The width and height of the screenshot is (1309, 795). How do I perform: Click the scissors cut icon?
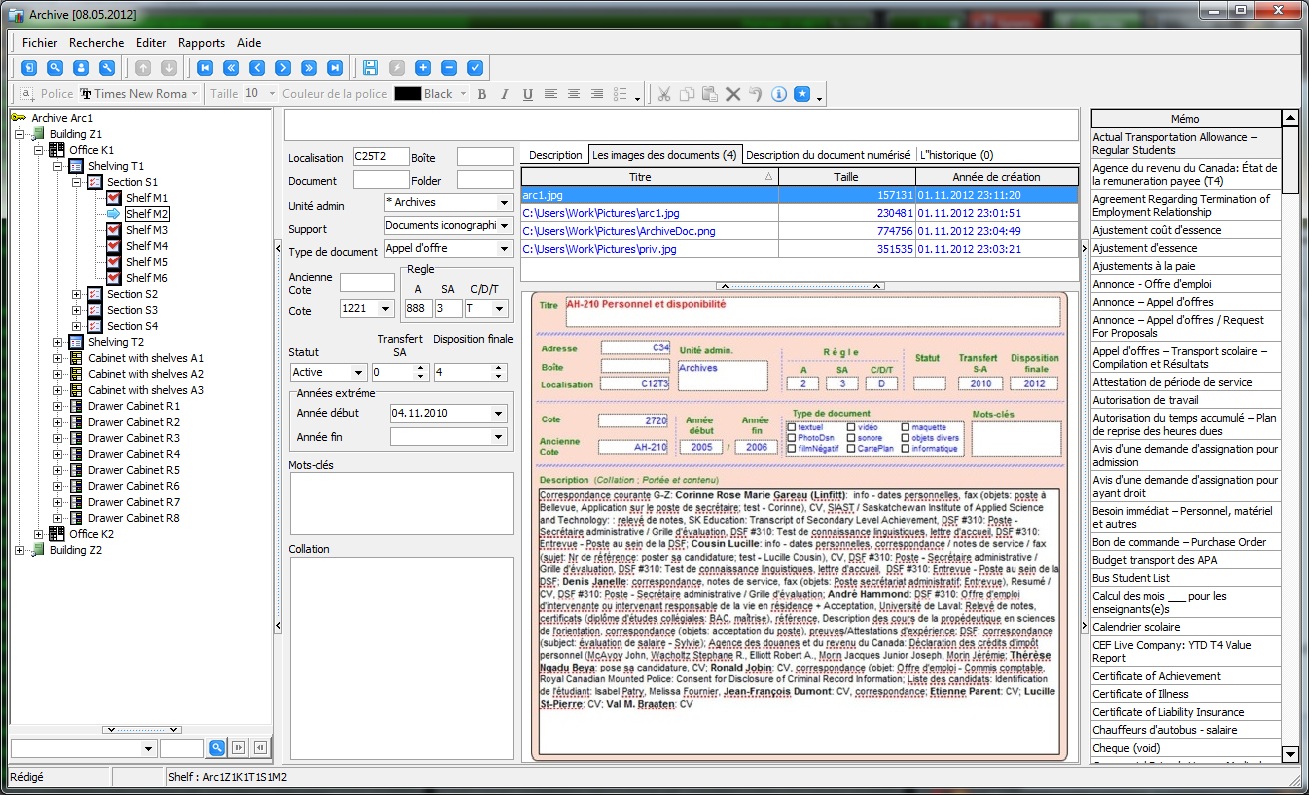pyautogui.click(x=663, y=94)
